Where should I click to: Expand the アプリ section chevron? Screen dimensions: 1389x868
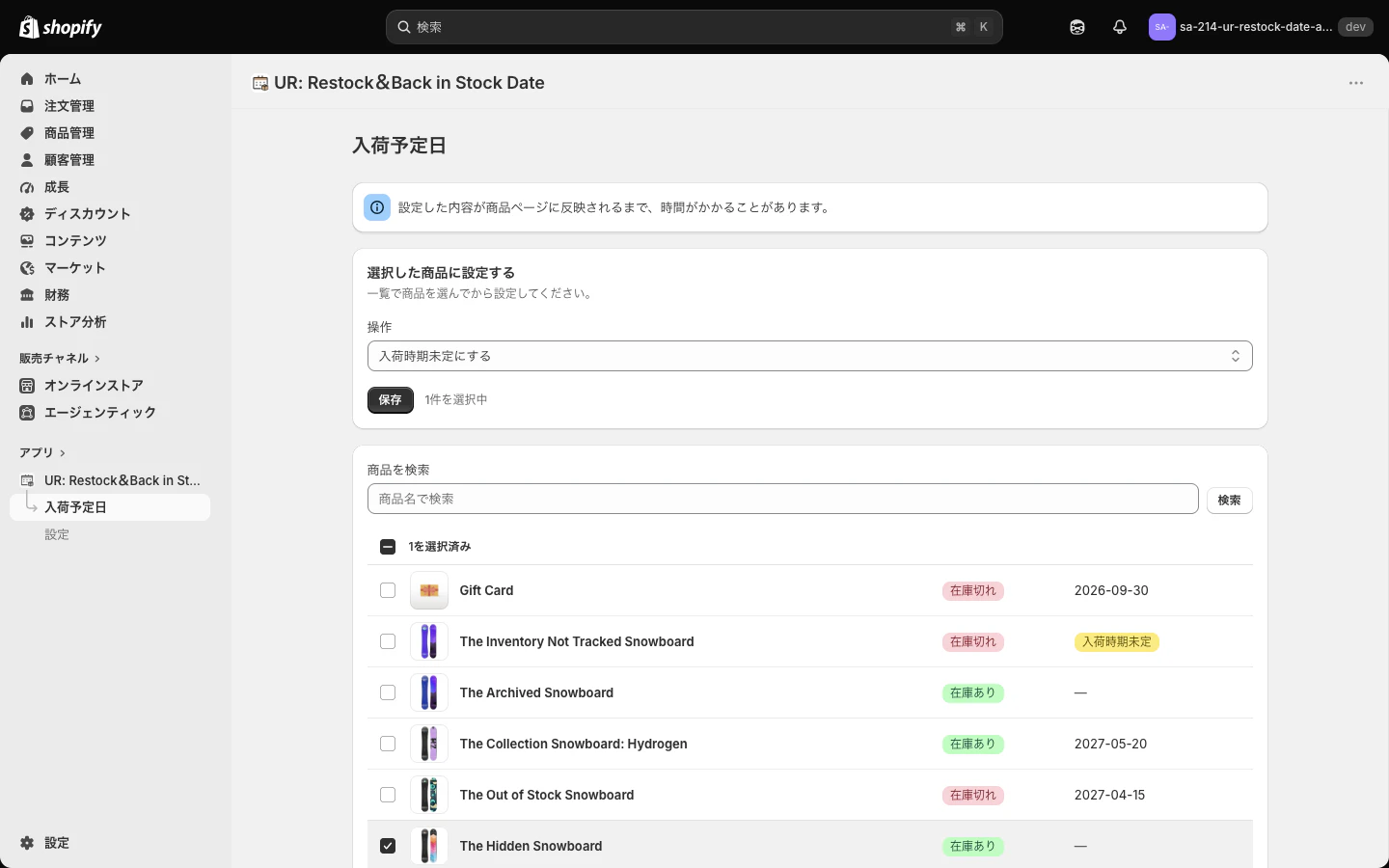coord(63,453)
